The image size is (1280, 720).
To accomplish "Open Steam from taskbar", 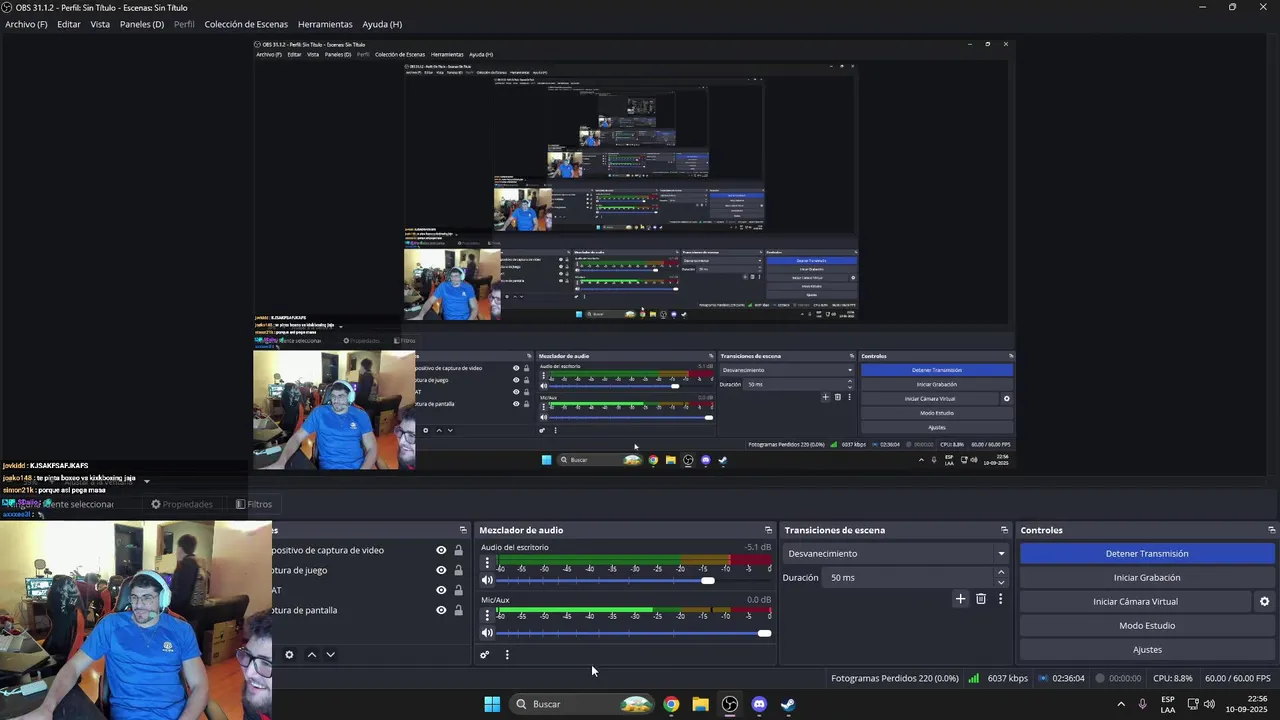I will point(788,704).
